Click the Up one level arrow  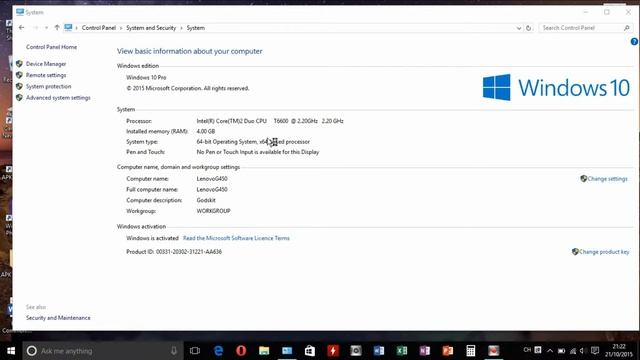click(x=57, y=28)
